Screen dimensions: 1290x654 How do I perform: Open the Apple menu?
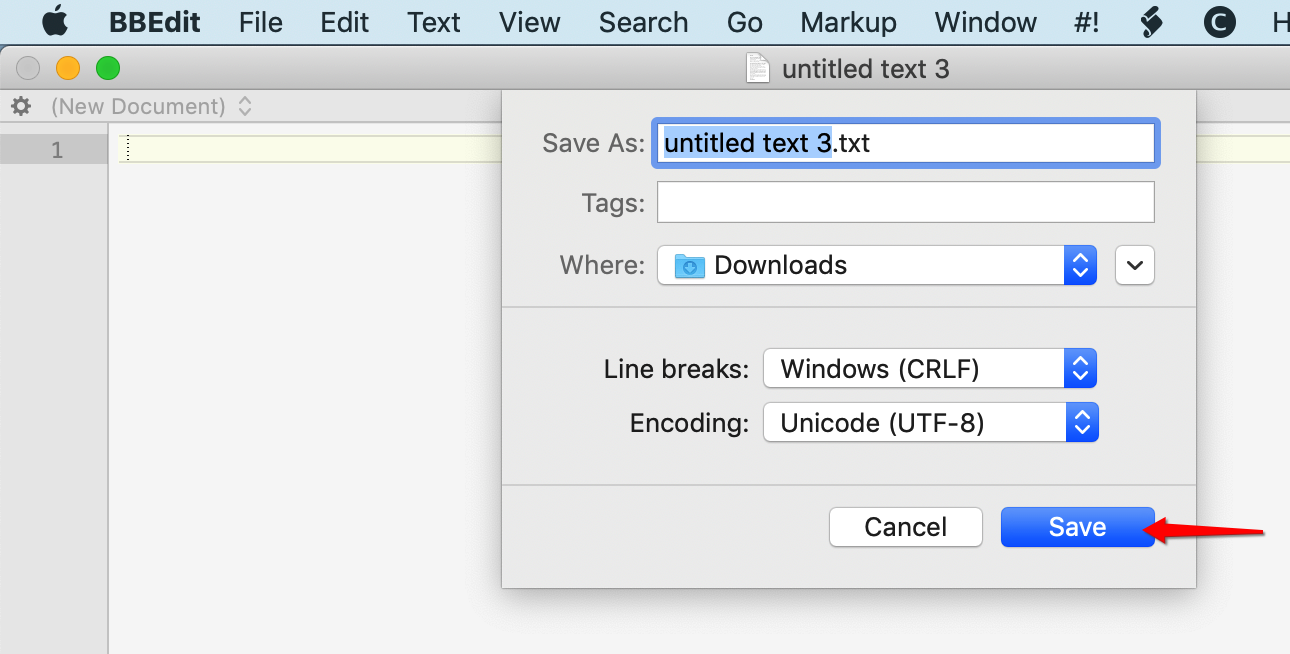point(55,21)
